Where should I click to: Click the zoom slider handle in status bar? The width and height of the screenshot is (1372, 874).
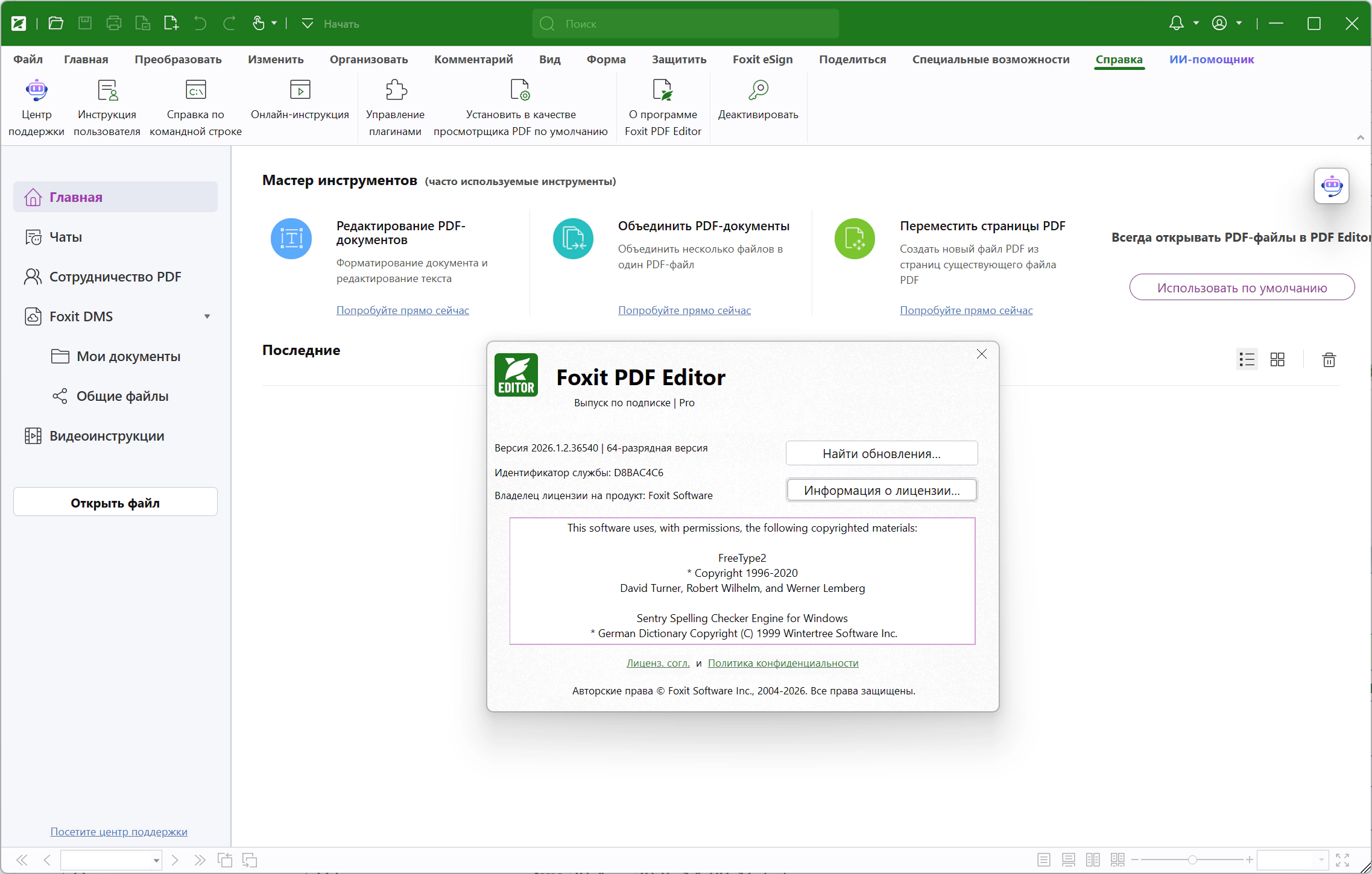tap(1192, 860)
